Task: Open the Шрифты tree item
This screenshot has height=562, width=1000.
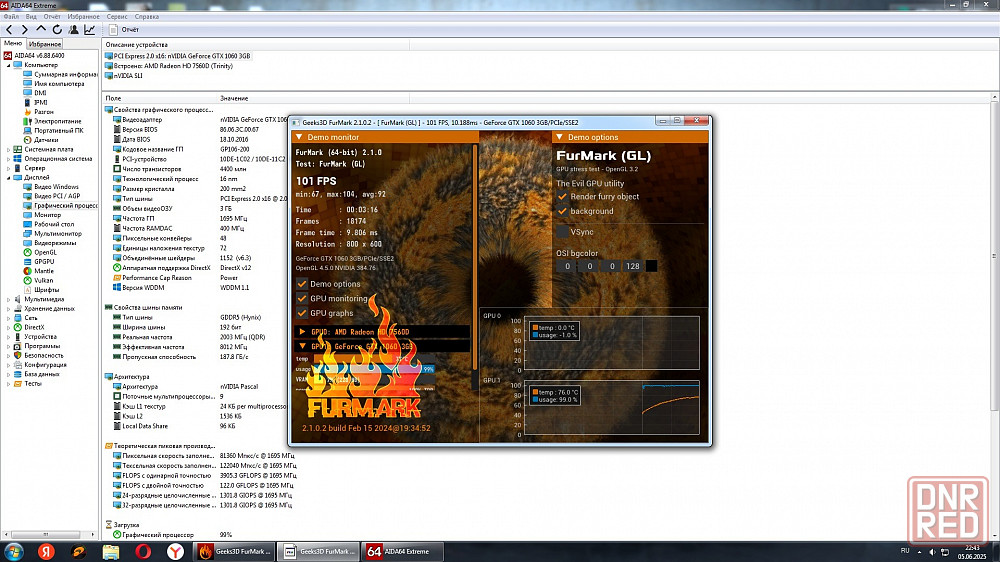Action: (41, 290)
